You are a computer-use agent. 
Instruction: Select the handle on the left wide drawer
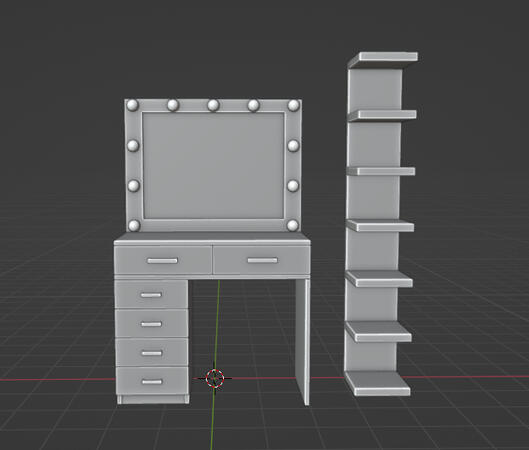(163, 260)
